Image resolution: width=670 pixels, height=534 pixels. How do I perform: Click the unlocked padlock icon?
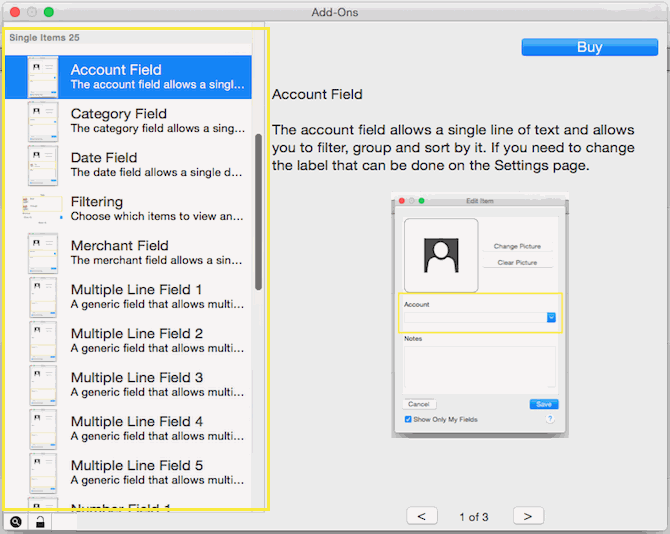[40, 522]
